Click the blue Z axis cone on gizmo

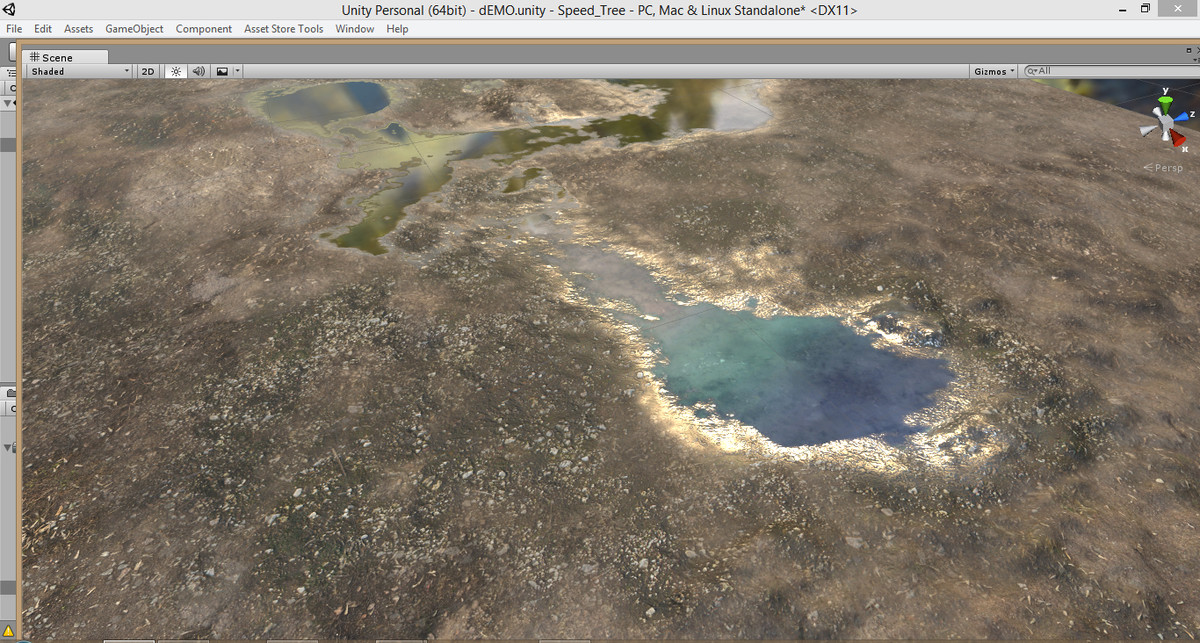tap(1181, 116)
